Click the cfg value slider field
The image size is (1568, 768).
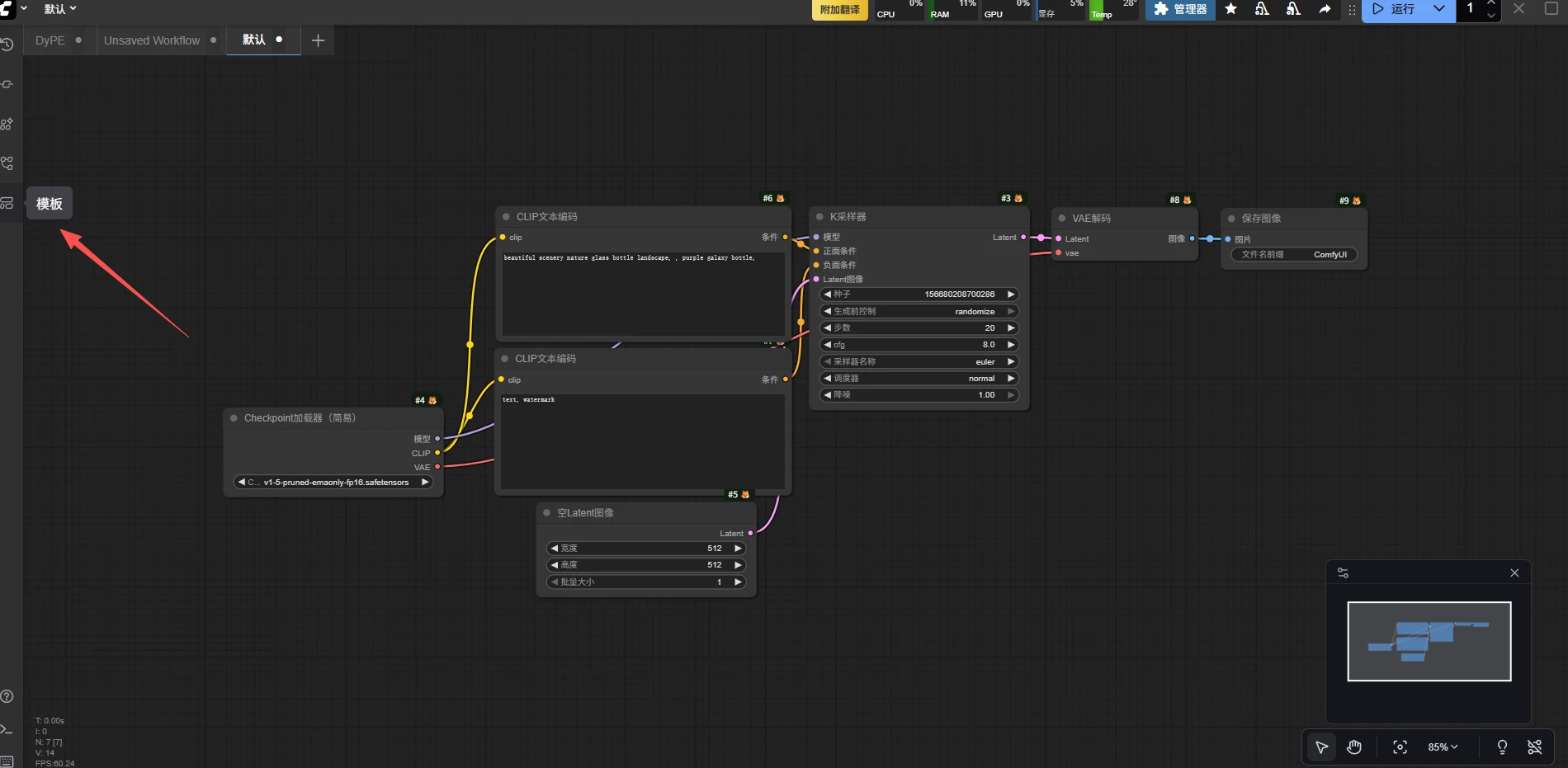point(919,345)
